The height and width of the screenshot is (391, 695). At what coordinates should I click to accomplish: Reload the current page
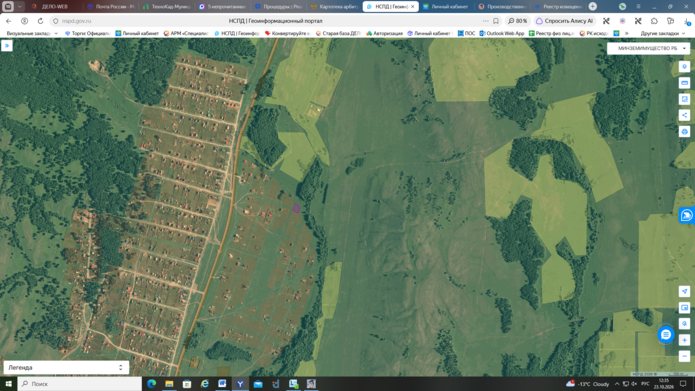[x=40, y=21]
